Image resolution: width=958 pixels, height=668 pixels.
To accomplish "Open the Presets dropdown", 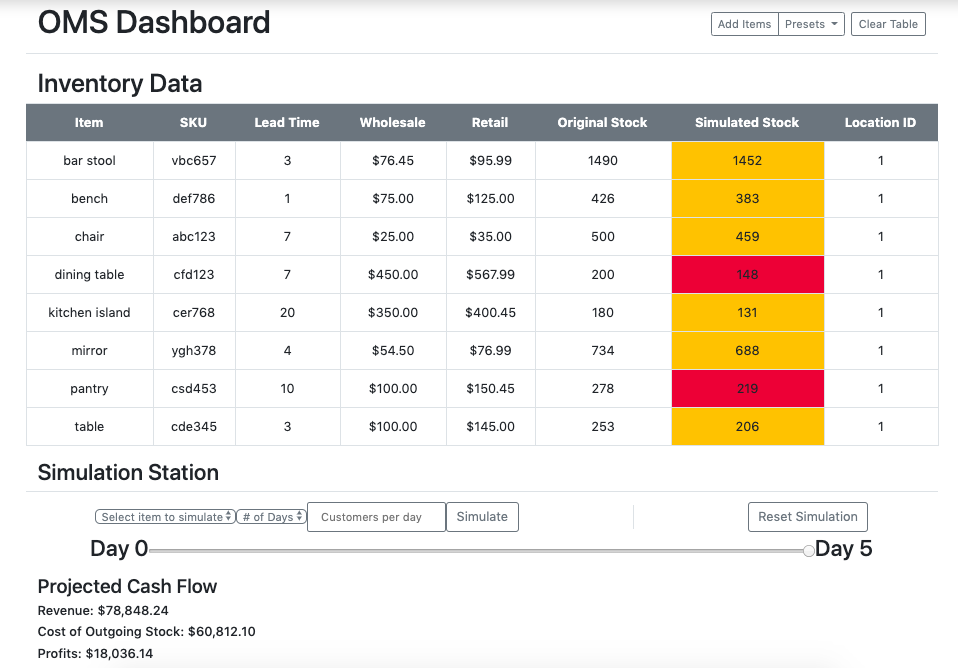I will pos(811,24).
